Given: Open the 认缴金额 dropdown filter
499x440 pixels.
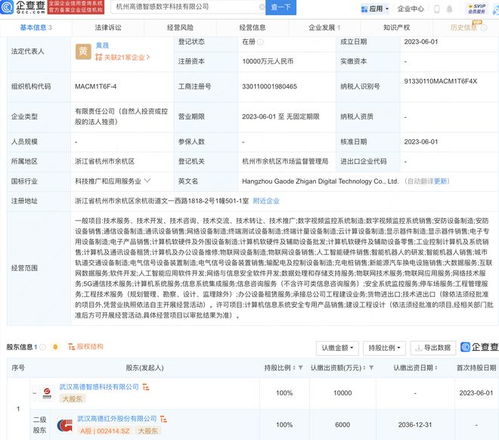Looking at the screenshot, I should [337, 348].
